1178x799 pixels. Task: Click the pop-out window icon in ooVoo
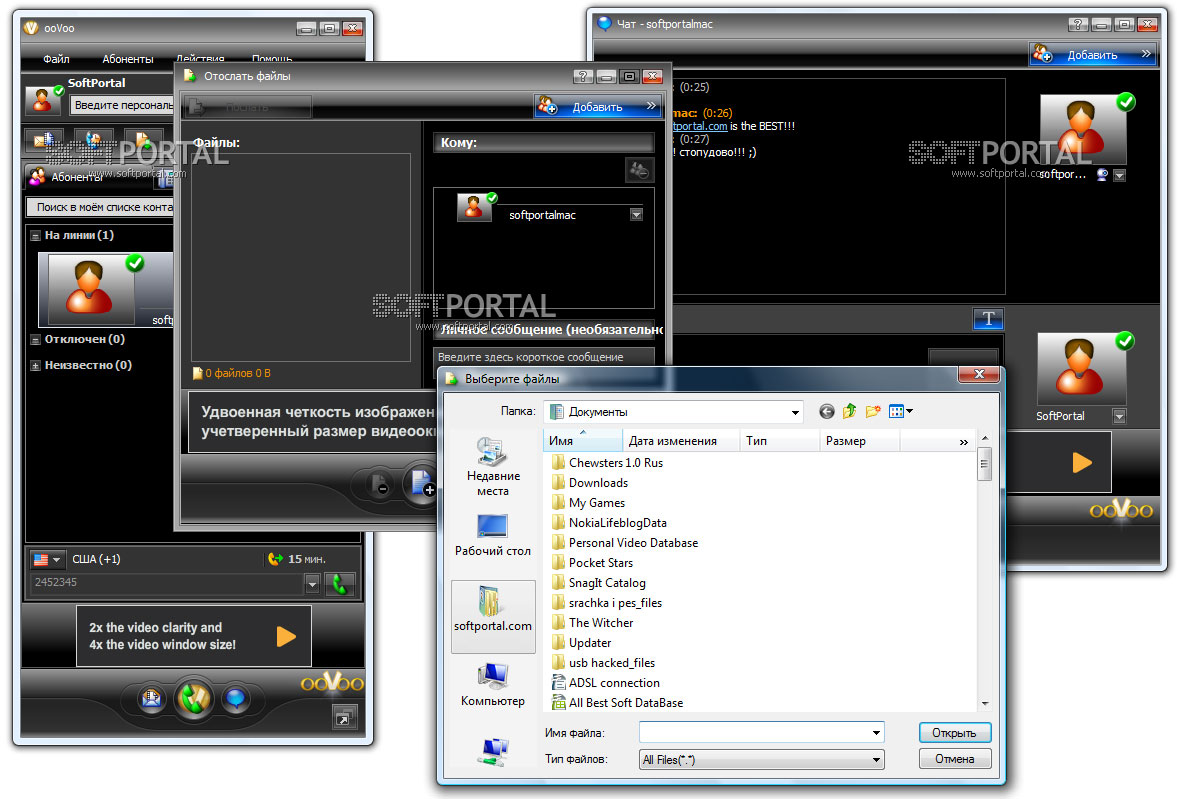(x=343, y=719)
